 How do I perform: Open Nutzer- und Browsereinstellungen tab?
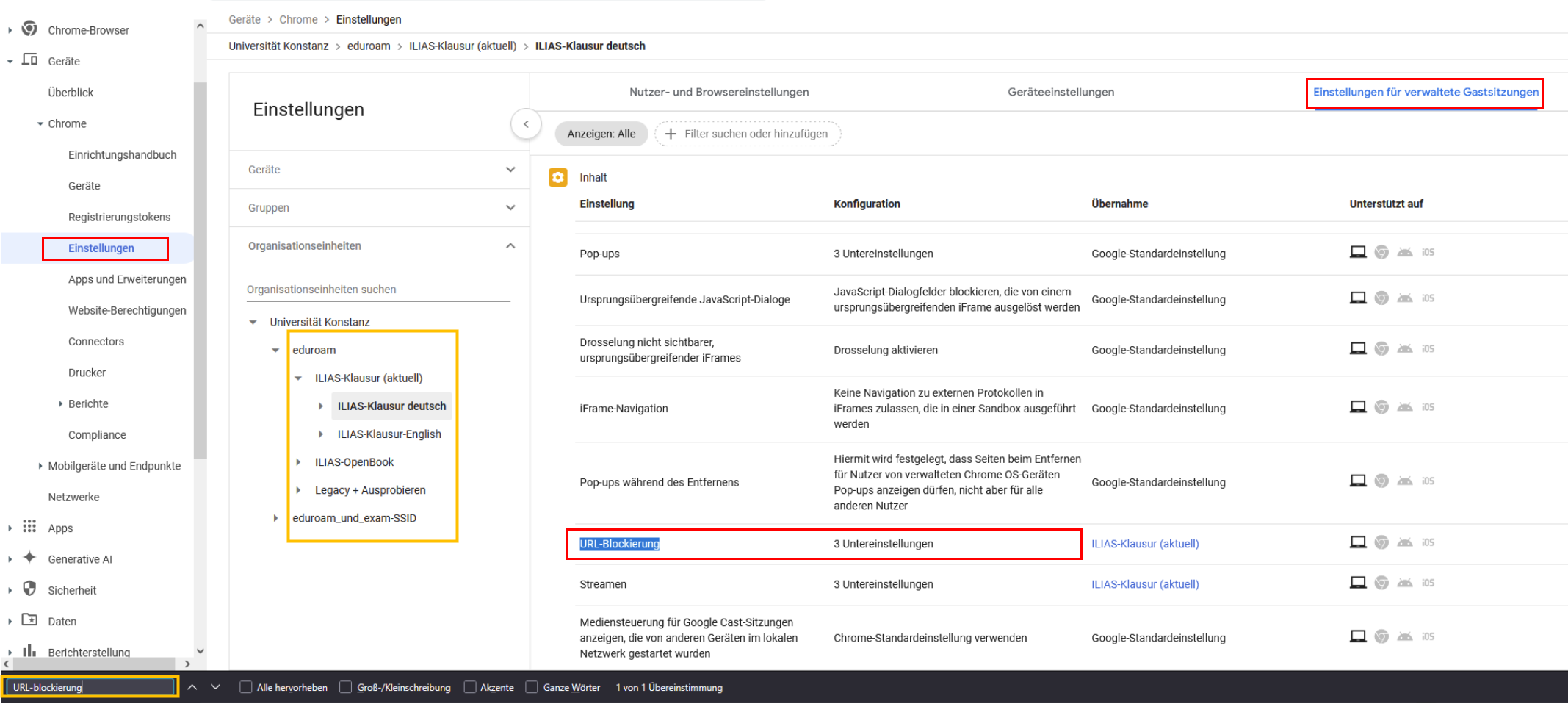point(719,92)
